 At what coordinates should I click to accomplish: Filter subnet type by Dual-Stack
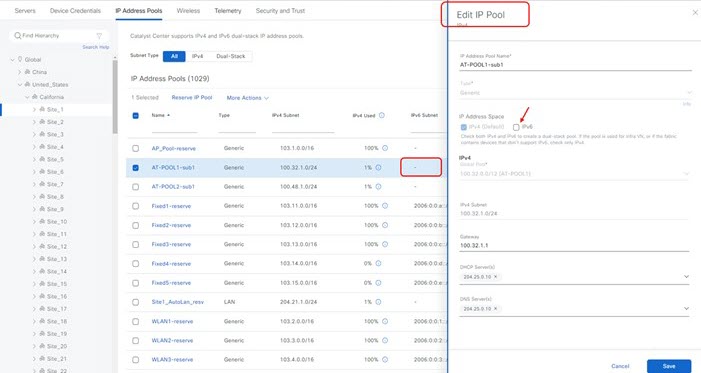(231, 56)
